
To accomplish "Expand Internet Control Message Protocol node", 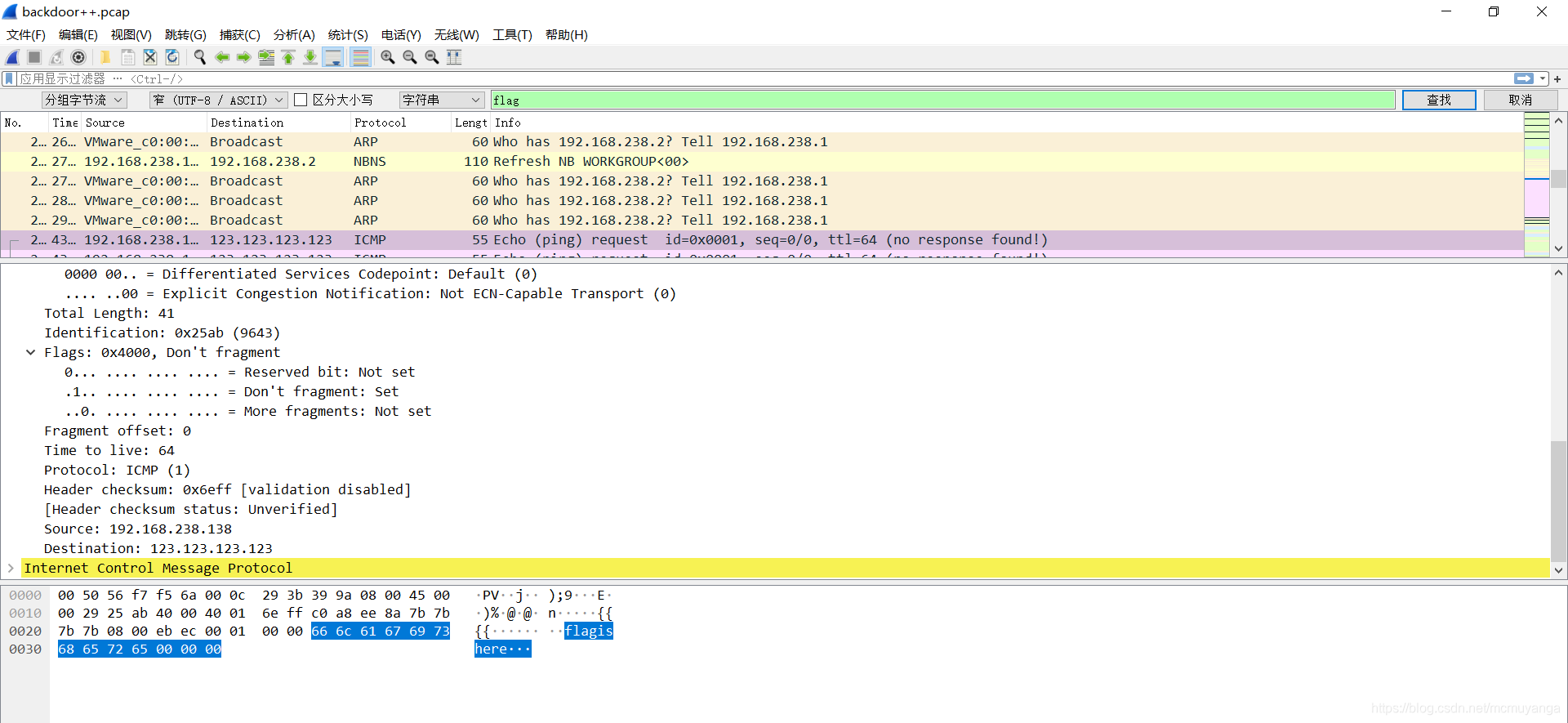I will [11, 568].
